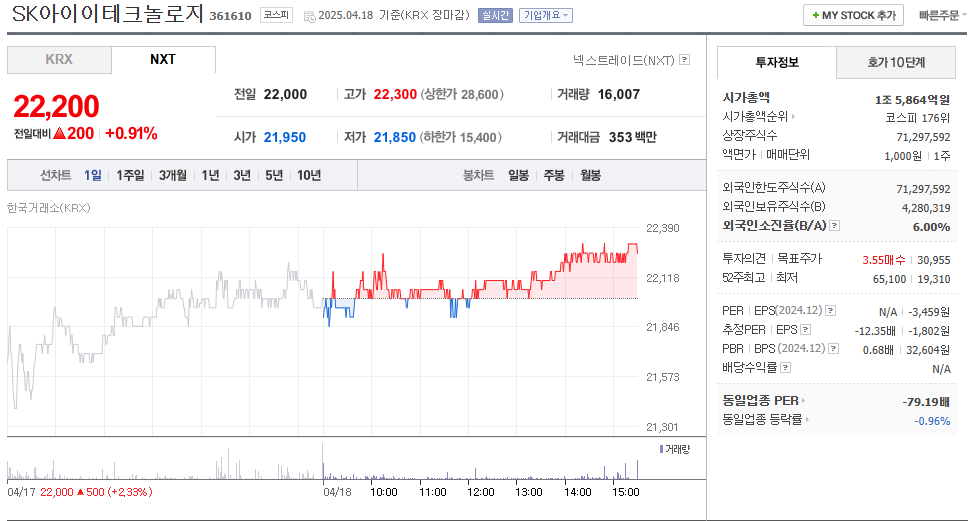Click the SK아이이테크놀로지 stock name
977x521 pixels.
(x=108, y=14)
